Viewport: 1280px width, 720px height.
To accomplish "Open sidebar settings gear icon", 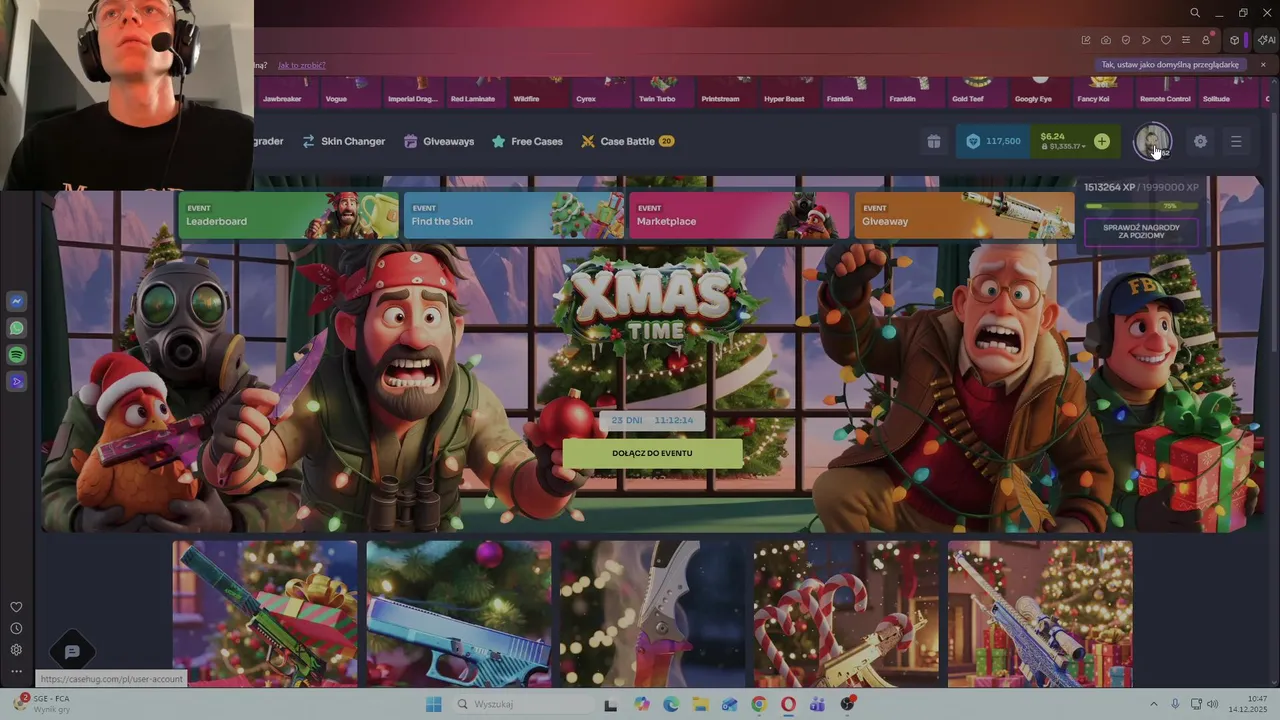I will [16, 650].
